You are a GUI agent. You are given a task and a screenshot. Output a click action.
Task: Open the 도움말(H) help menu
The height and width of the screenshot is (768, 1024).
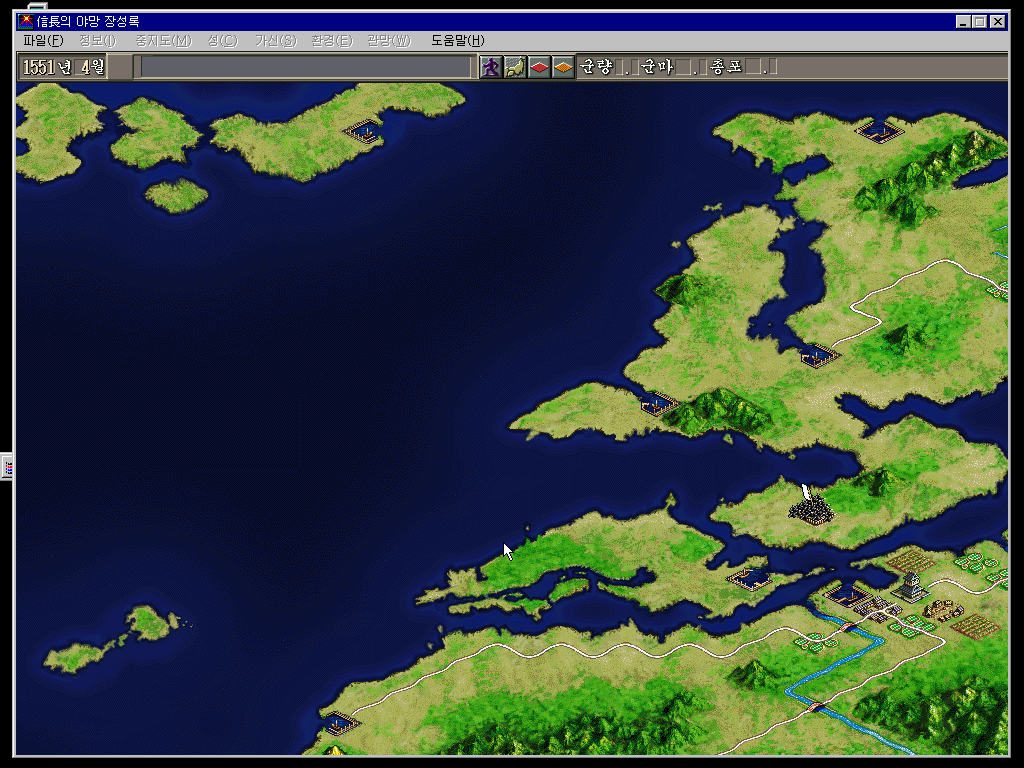(457, 40)
